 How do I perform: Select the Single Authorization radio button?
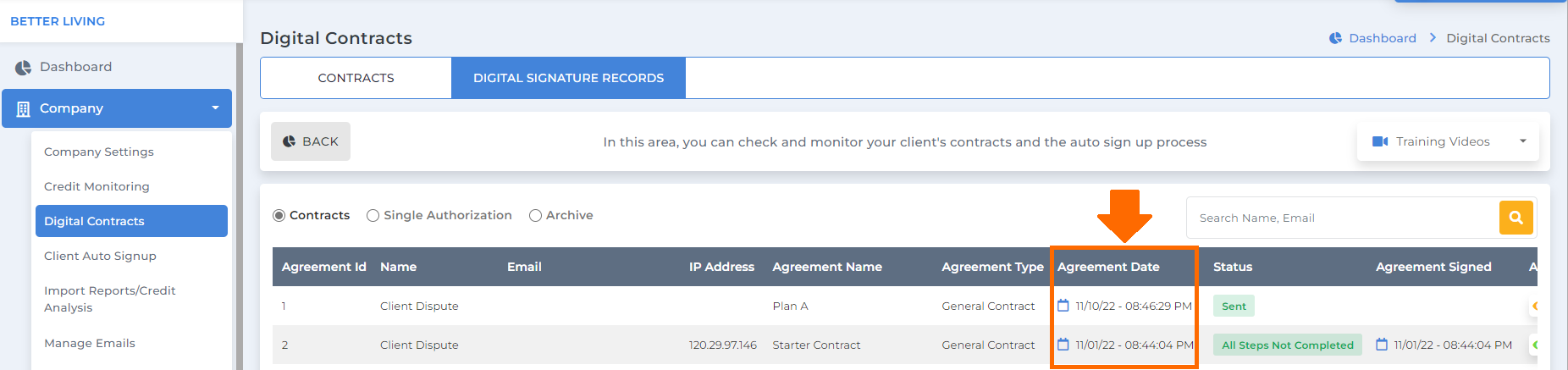click(373, 216)
